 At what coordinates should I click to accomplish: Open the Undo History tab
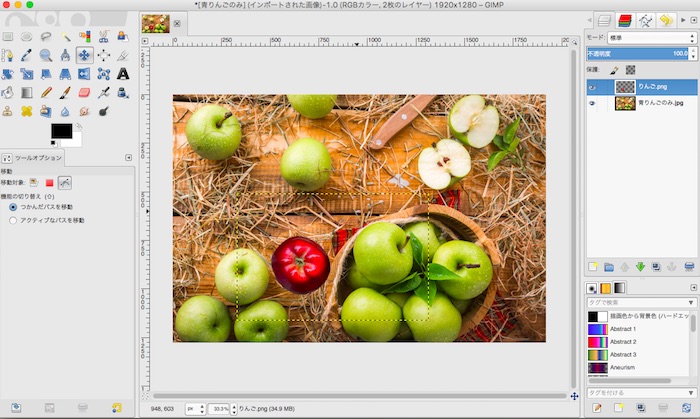(666, 19)
